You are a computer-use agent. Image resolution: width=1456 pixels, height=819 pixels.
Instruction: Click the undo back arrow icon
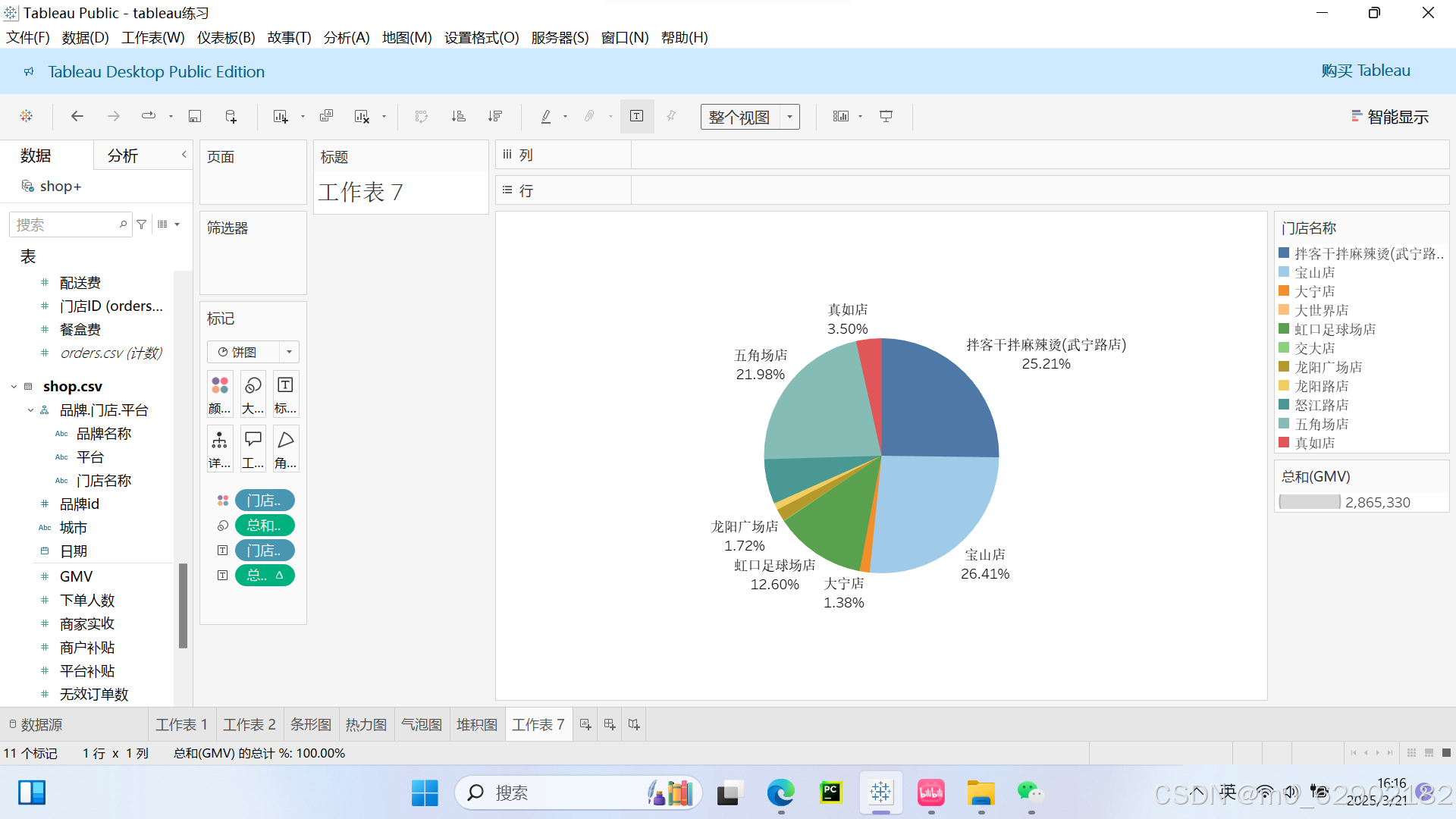tap(77, 116)
